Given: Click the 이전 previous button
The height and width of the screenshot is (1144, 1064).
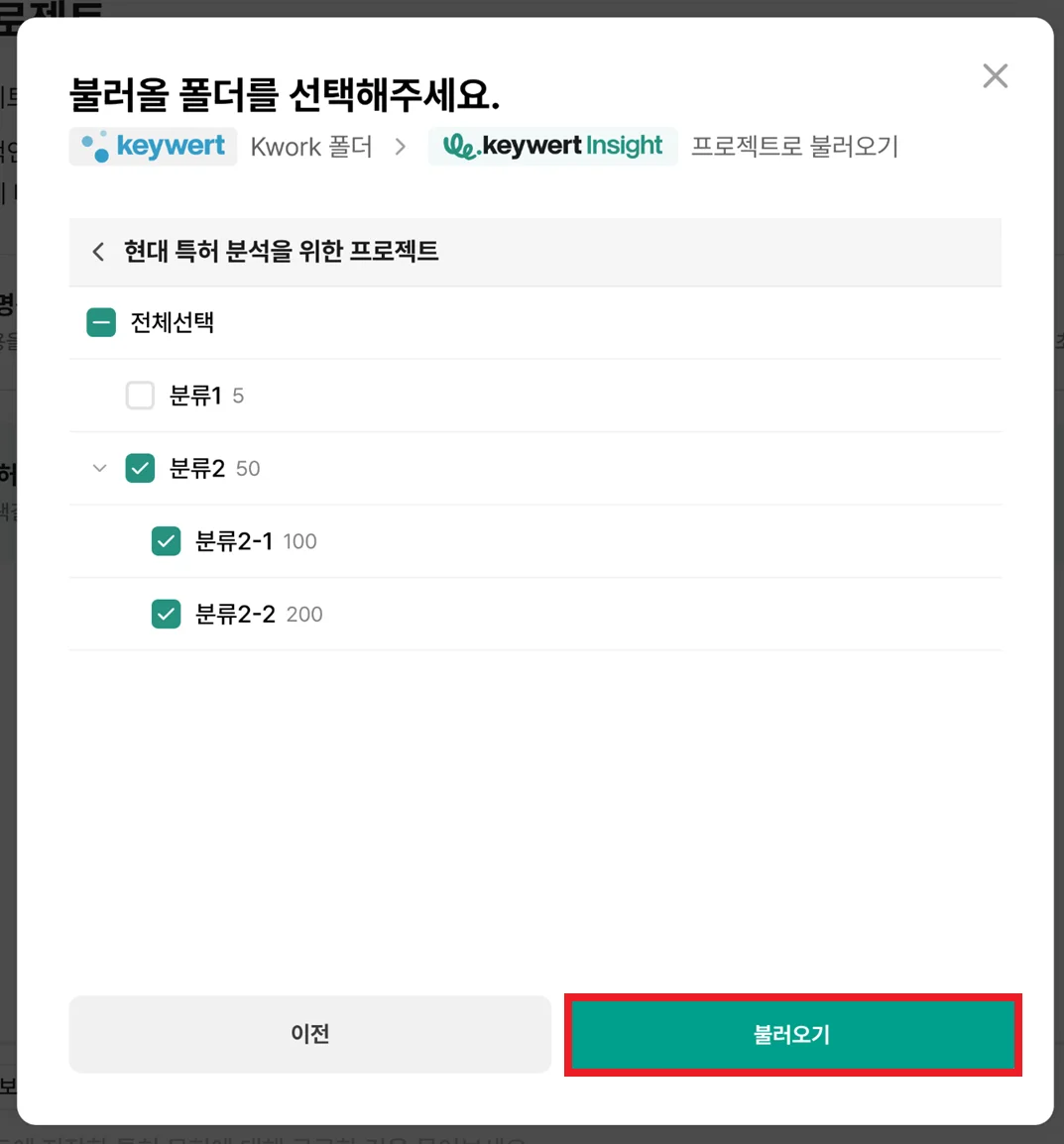Looking at the screenshot, I should pyautogui.click(x=309, y=1034).
